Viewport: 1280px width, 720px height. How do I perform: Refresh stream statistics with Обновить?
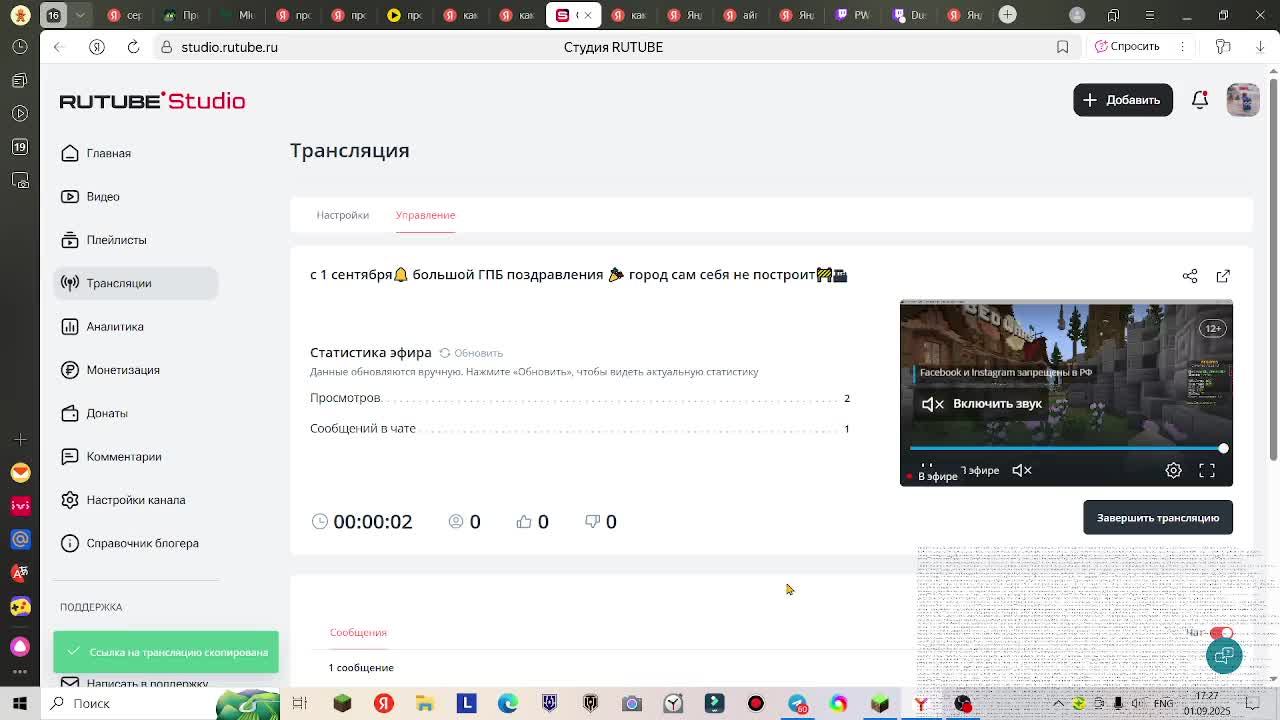click(471, 353)
